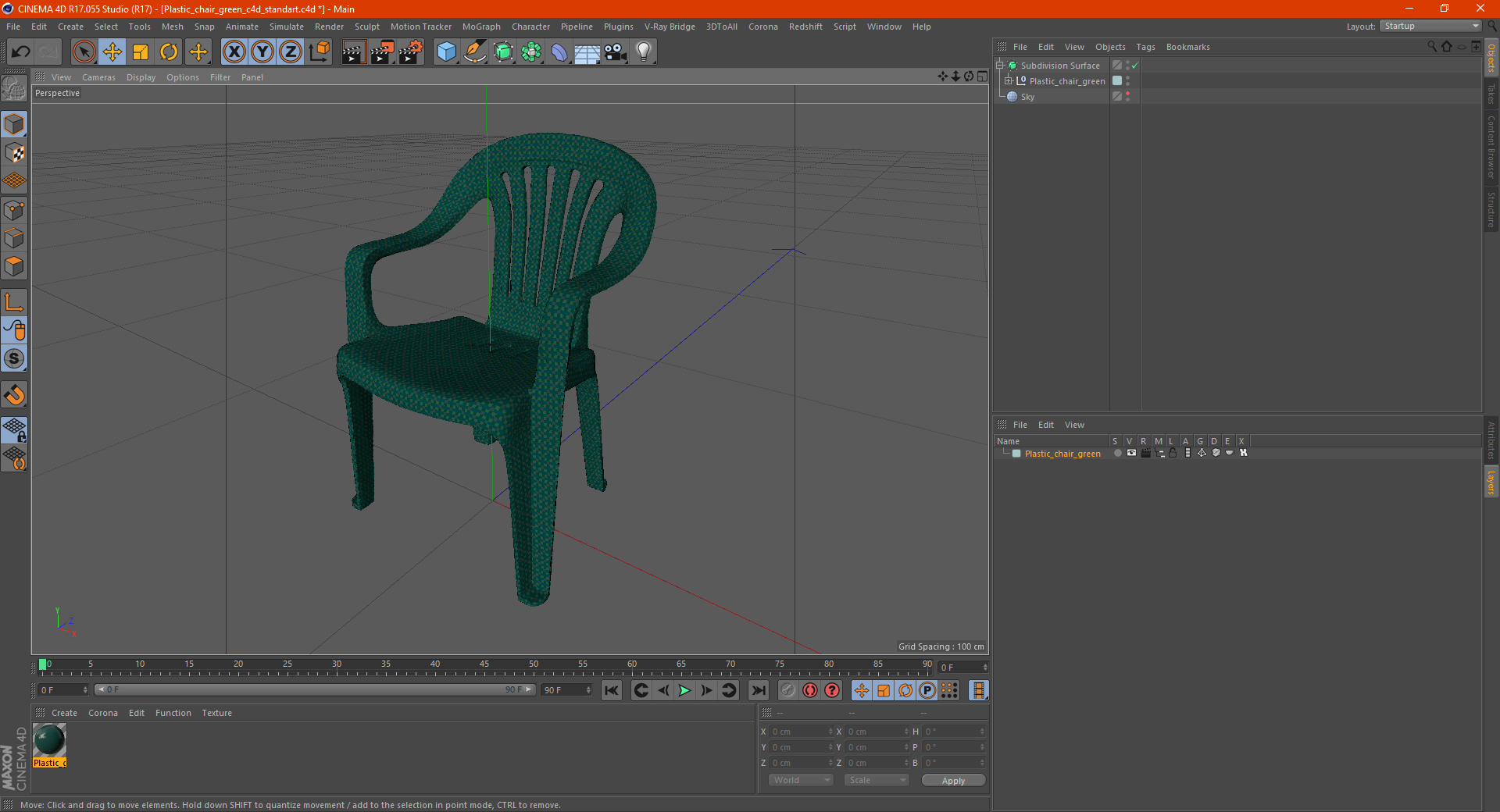The width and height of the screenshot is (1500, 812).
Task: Open the spline pen tool
Action: coord(475,52)
